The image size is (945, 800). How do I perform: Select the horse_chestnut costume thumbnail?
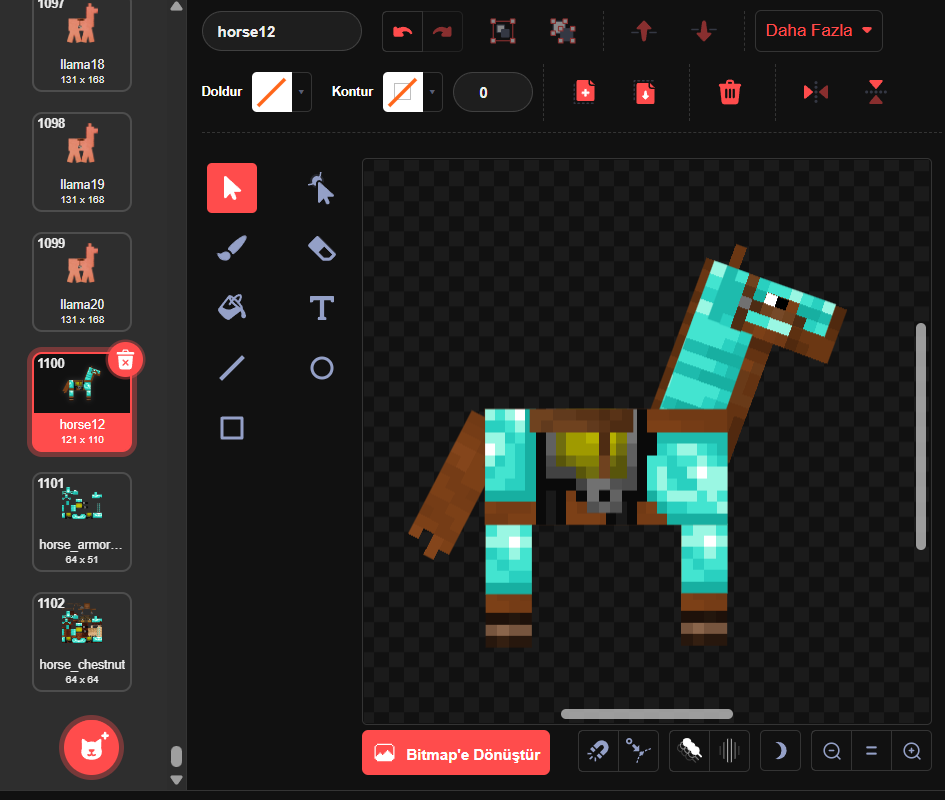[82, 642]
